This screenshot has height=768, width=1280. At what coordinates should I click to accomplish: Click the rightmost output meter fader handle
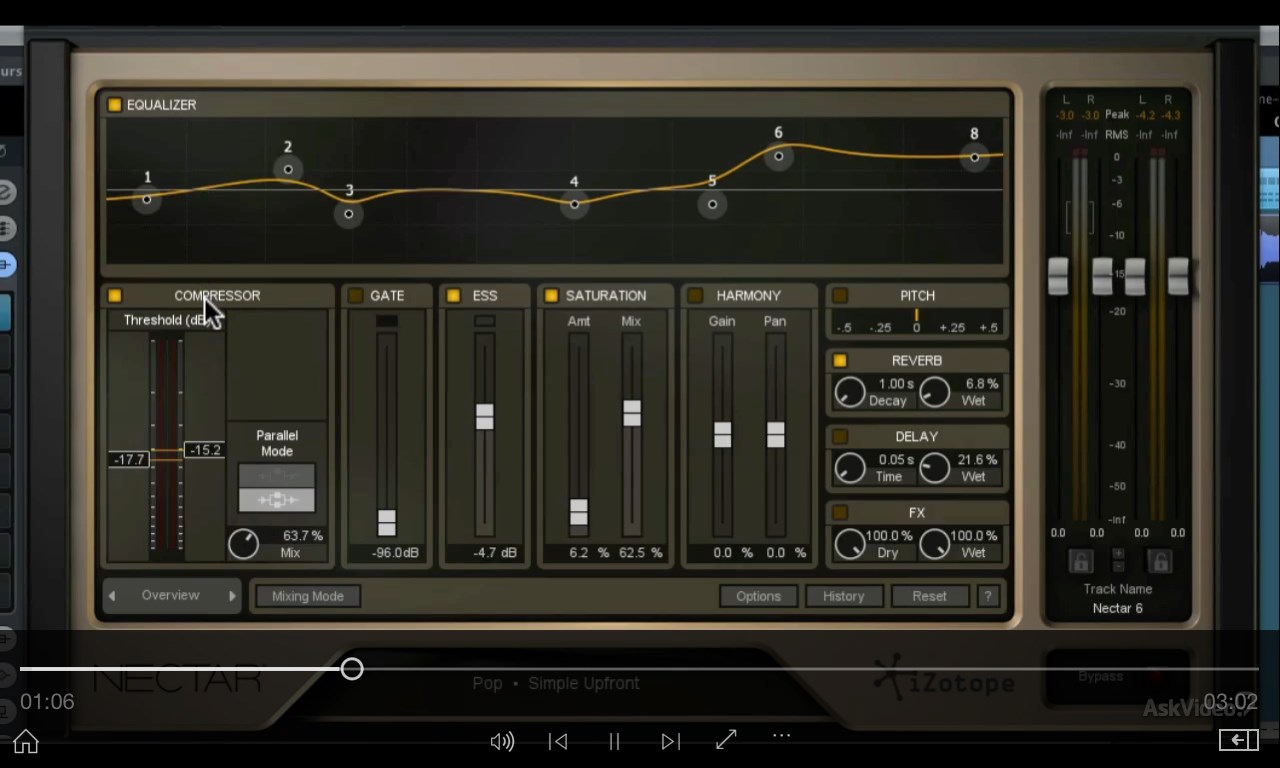click(1178, 276)
